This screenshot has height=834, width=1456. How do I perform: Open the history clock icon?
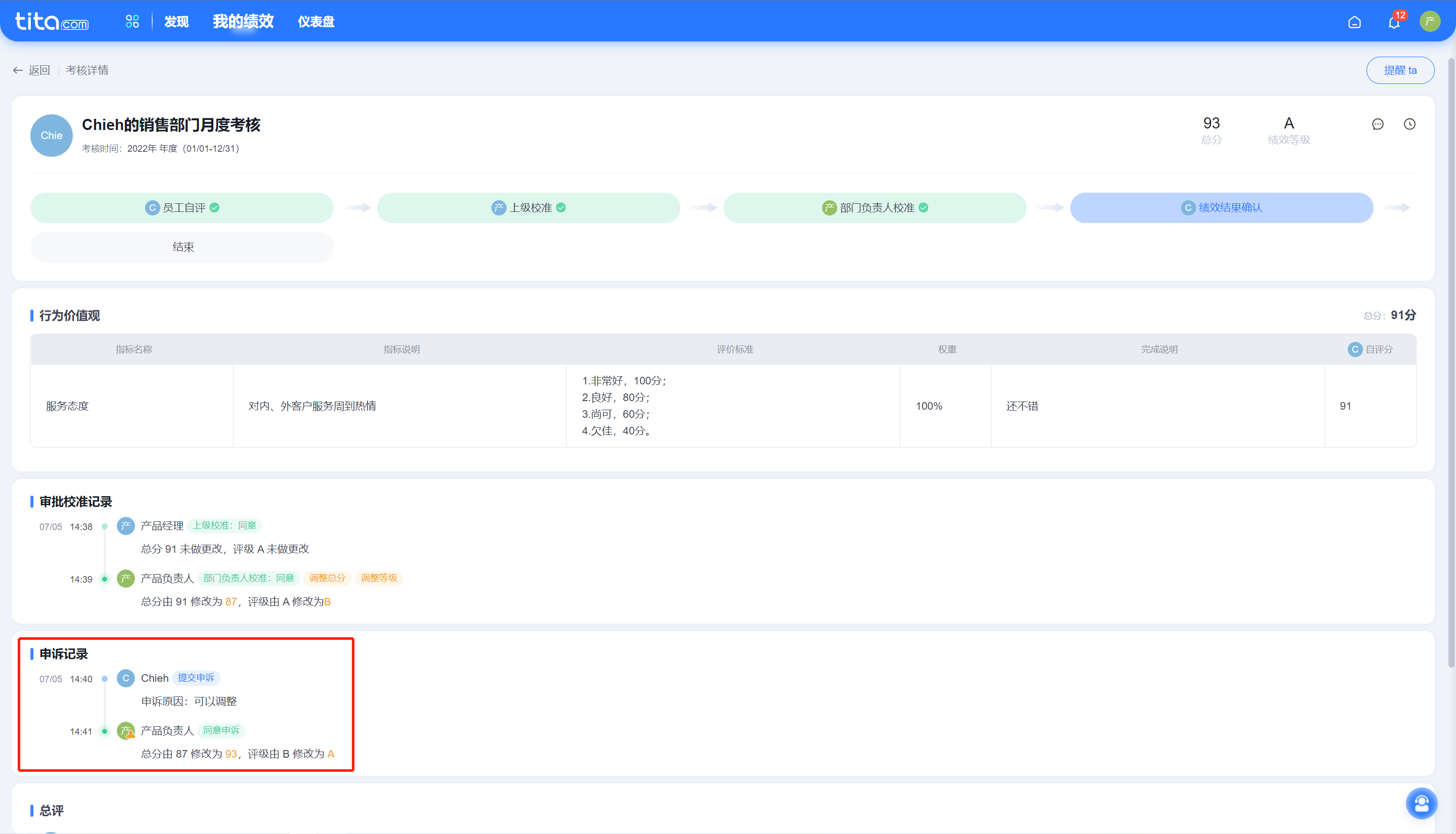[1409, 124]
